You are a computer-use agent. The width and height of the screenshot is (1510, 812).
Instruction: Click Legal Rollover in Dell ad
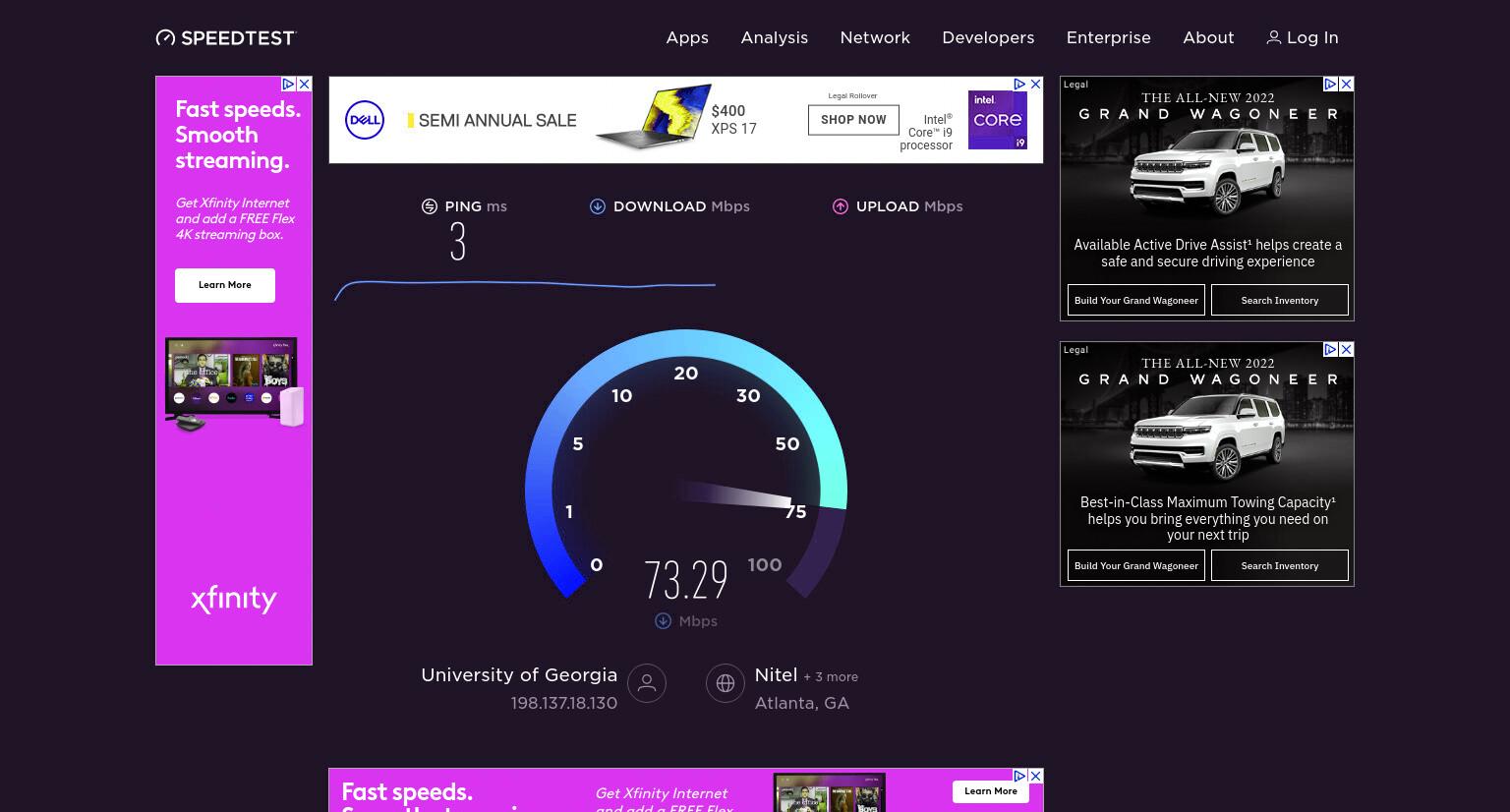pyautogui.click(x=852, y=95)
